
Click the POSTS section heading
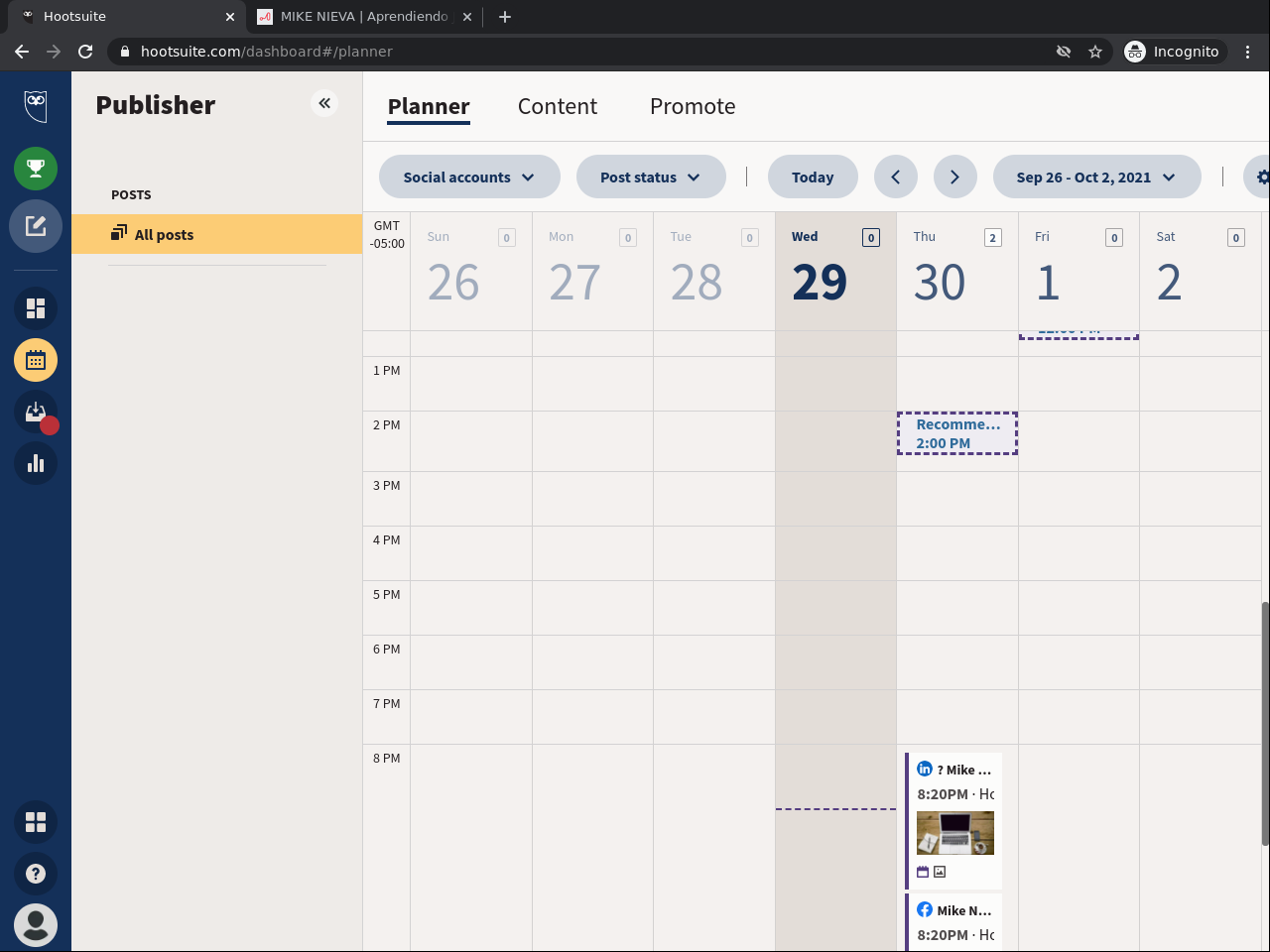tap(131, 195)
